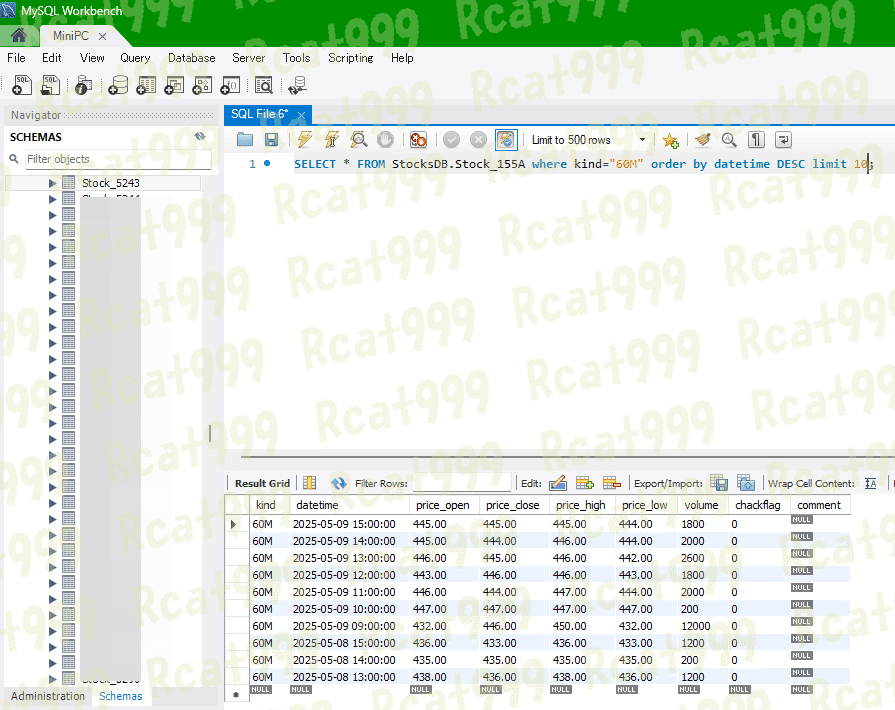Open SQL script file toolbar icon

pos(50,85)
